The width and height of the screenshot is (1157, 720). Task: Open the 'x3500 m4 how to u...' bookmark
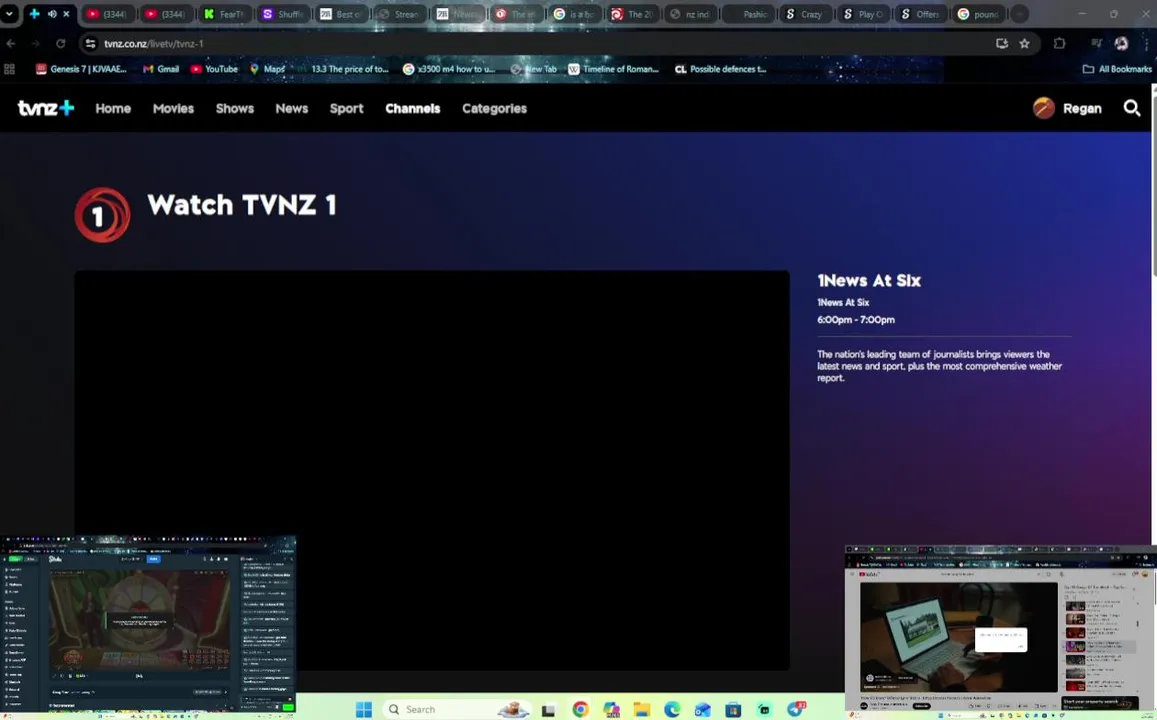click(449, 69)
